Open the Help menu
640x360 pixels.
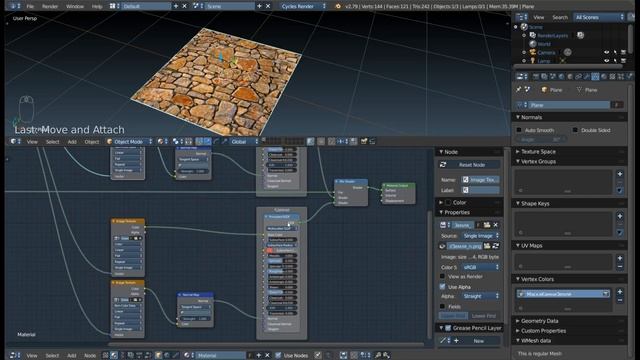[x=97, y=6]
